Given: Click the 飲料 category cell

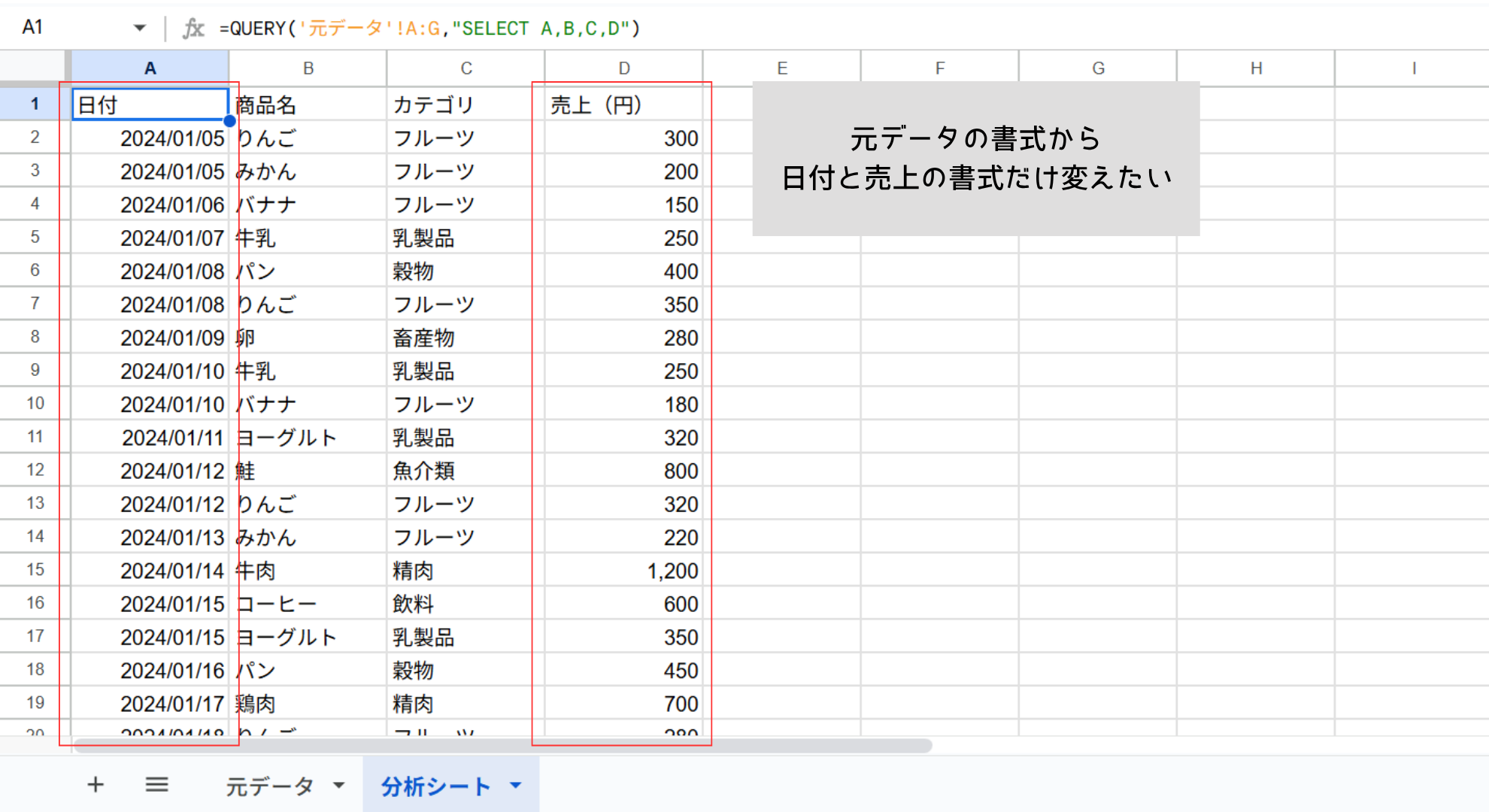Looking at the screenshot, I should 466,603.
